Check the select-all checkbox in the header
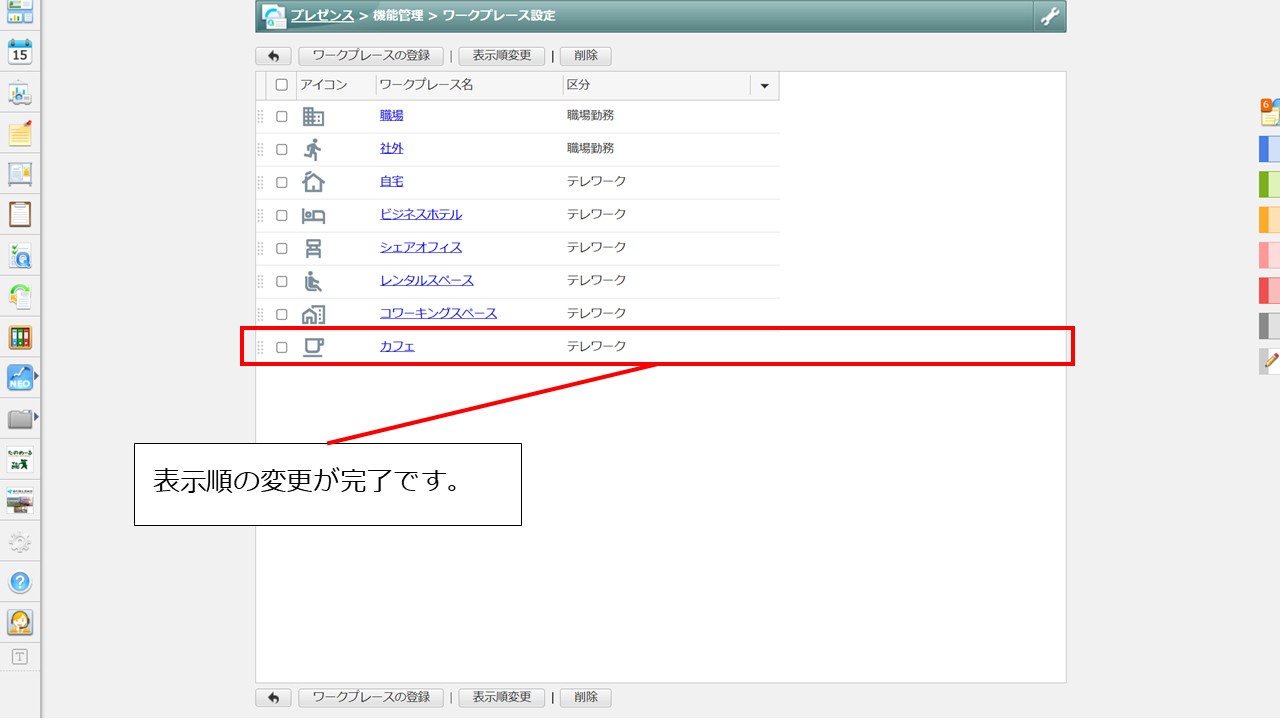The height and width of the screenshot is (720, 1280). click(x=281, y=85)
